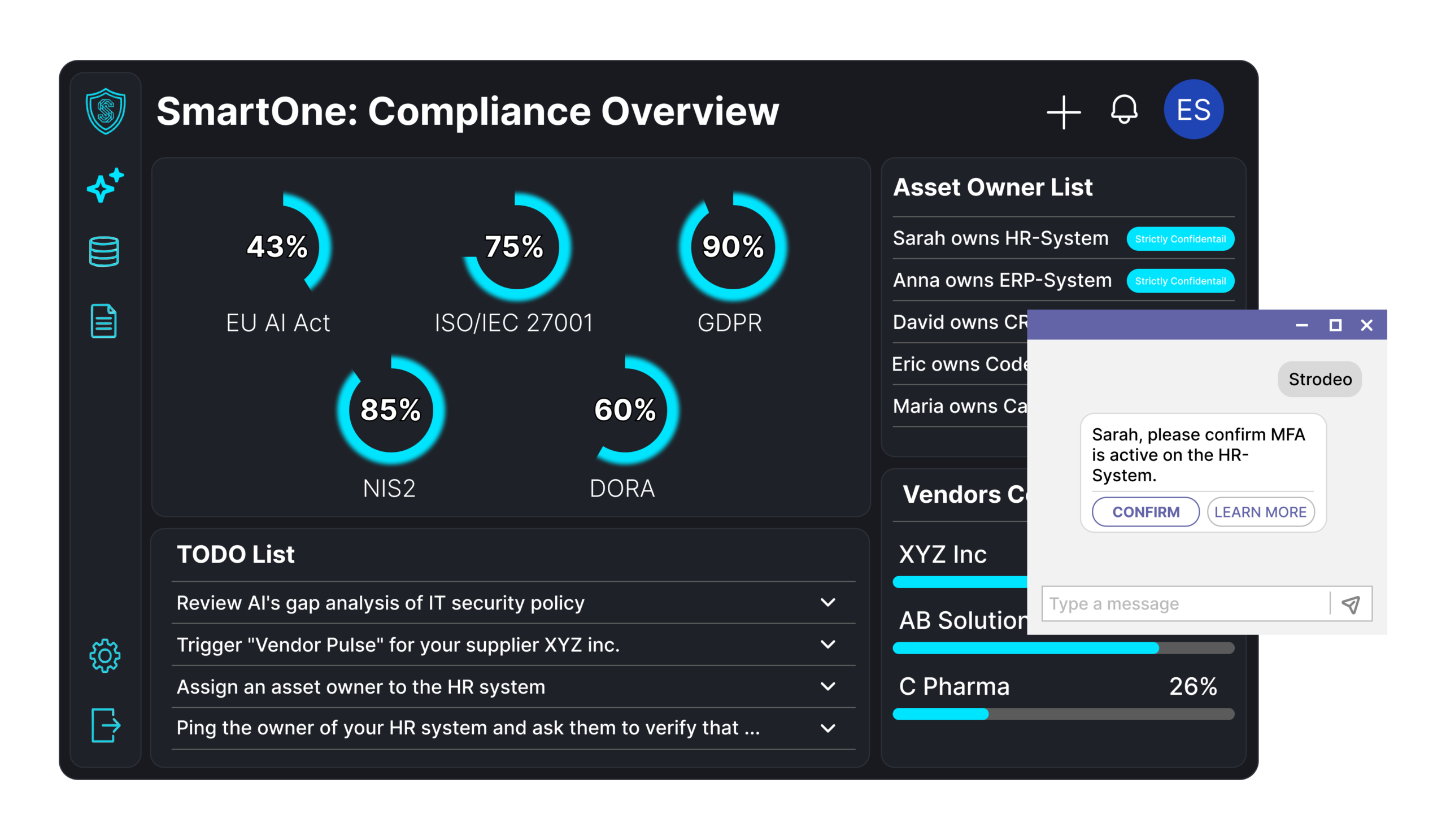Select the Sarah owns HR-System entry
Image resolution: width=1446 pixels, height=840 pixels.
tap(1000, 238)
